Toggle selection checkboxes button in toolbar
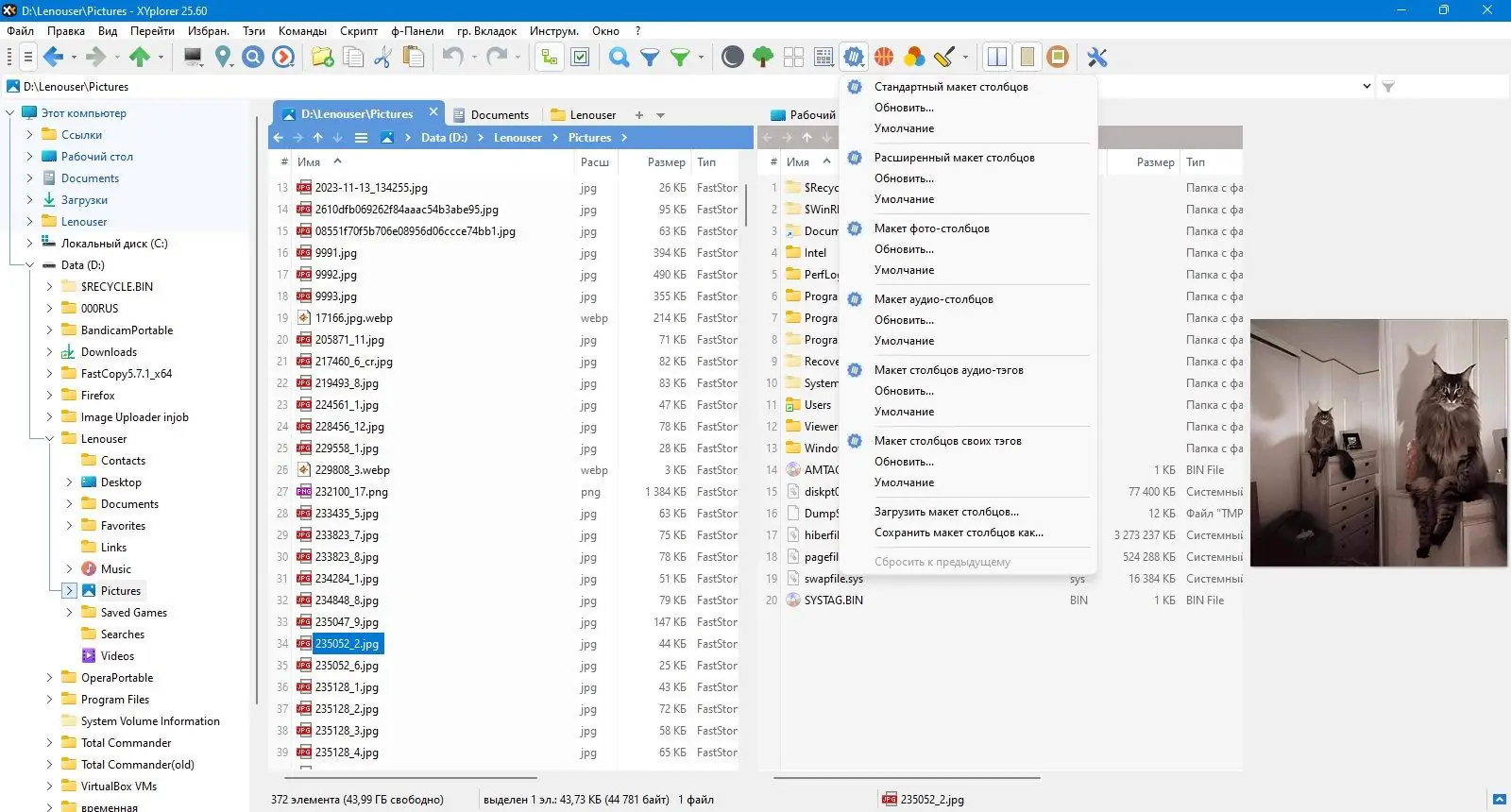 point(580,58)
